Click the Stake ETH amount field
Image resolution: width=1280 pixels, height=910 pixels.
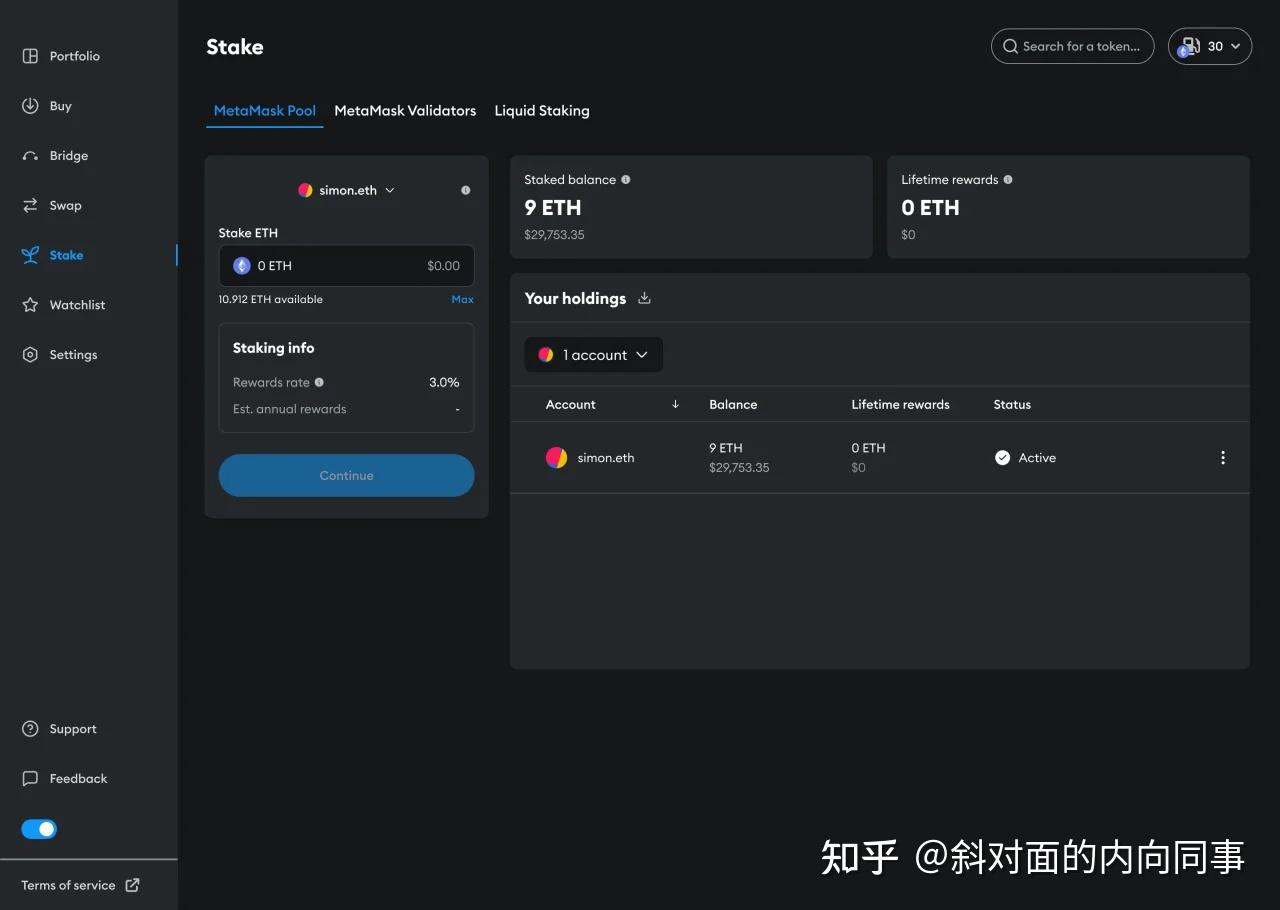pos(346,266)
